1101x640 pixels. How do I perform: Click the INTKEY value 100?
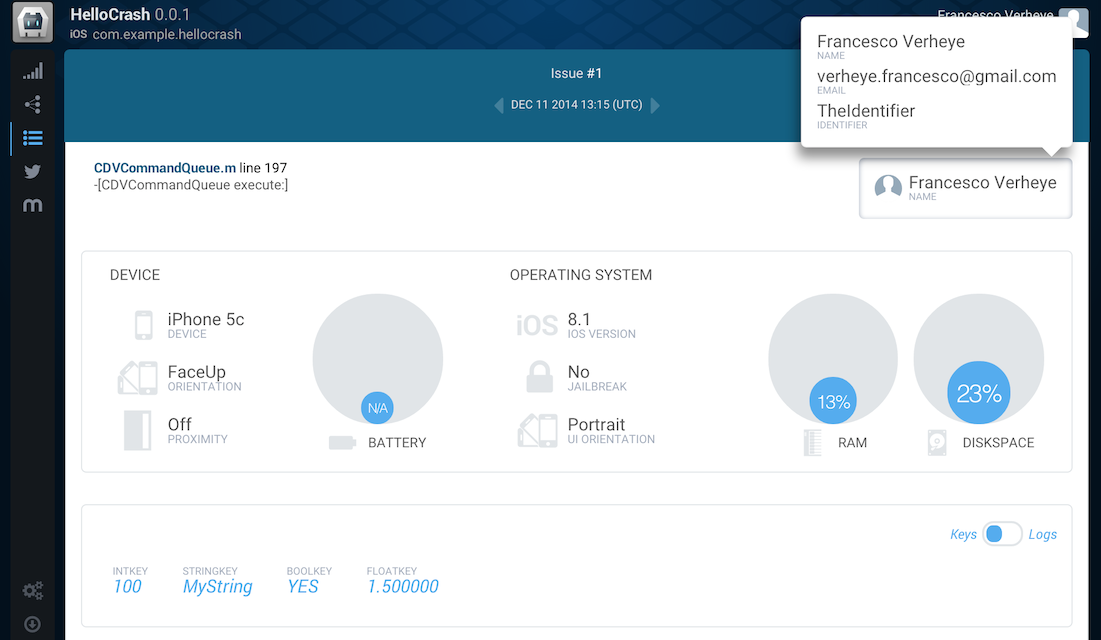128,587
